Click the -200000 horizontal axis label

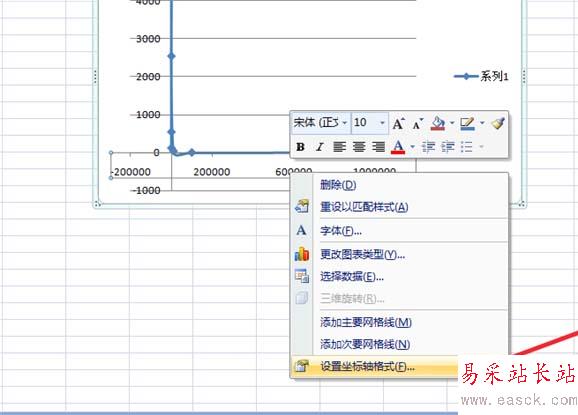click(x=130, y=172)
